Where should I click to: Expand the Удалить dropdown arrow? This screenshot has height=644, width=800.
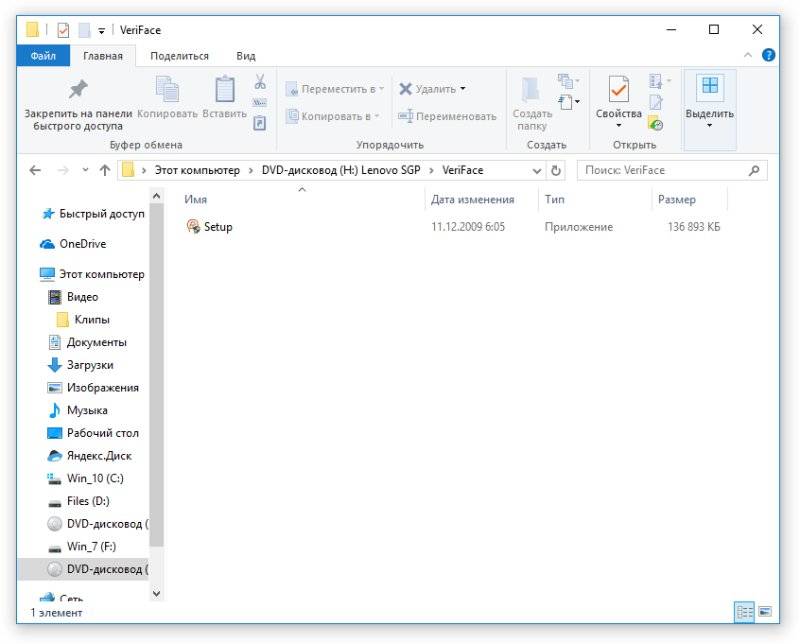click(x=463, y=89)
